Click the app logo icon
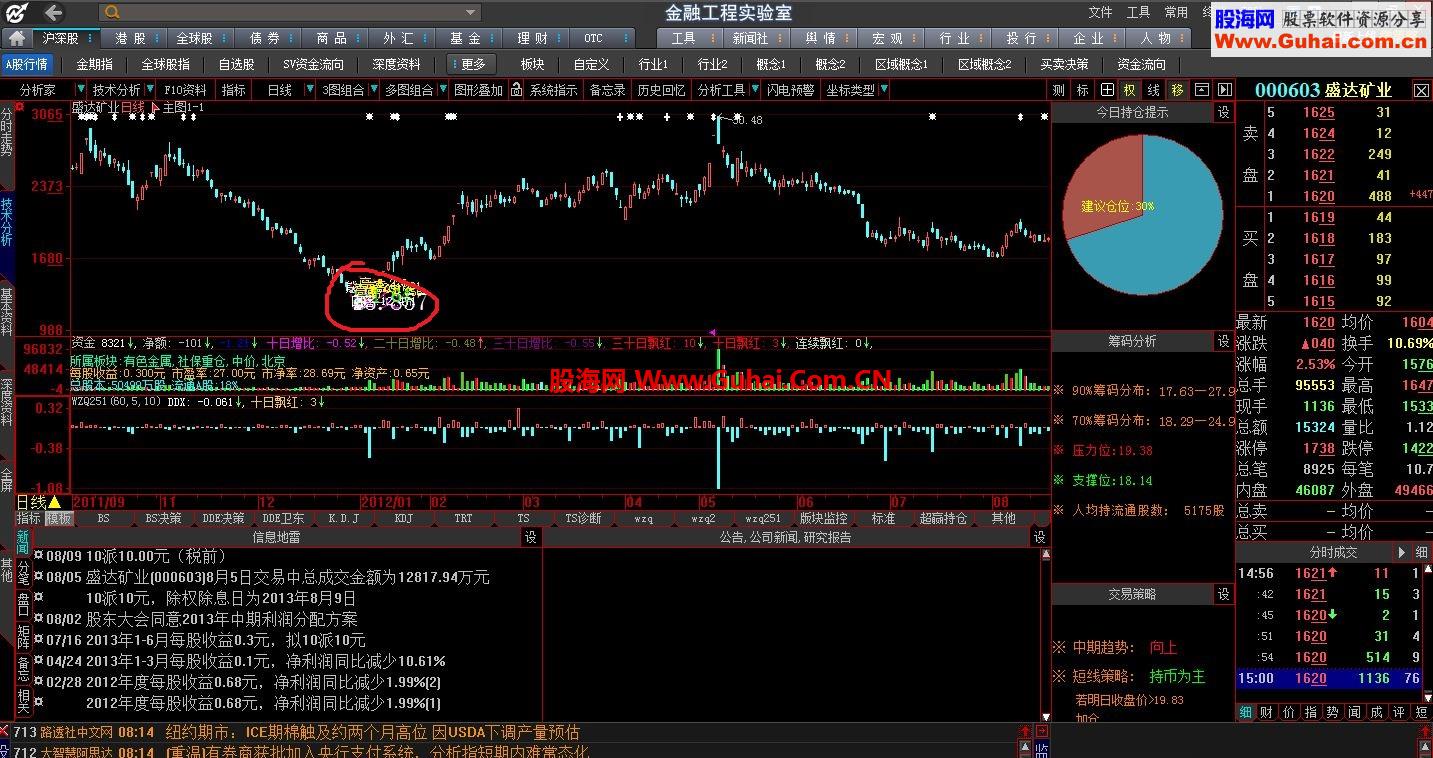The height and width of the screenshot is (758, 1433). (19, 13)
